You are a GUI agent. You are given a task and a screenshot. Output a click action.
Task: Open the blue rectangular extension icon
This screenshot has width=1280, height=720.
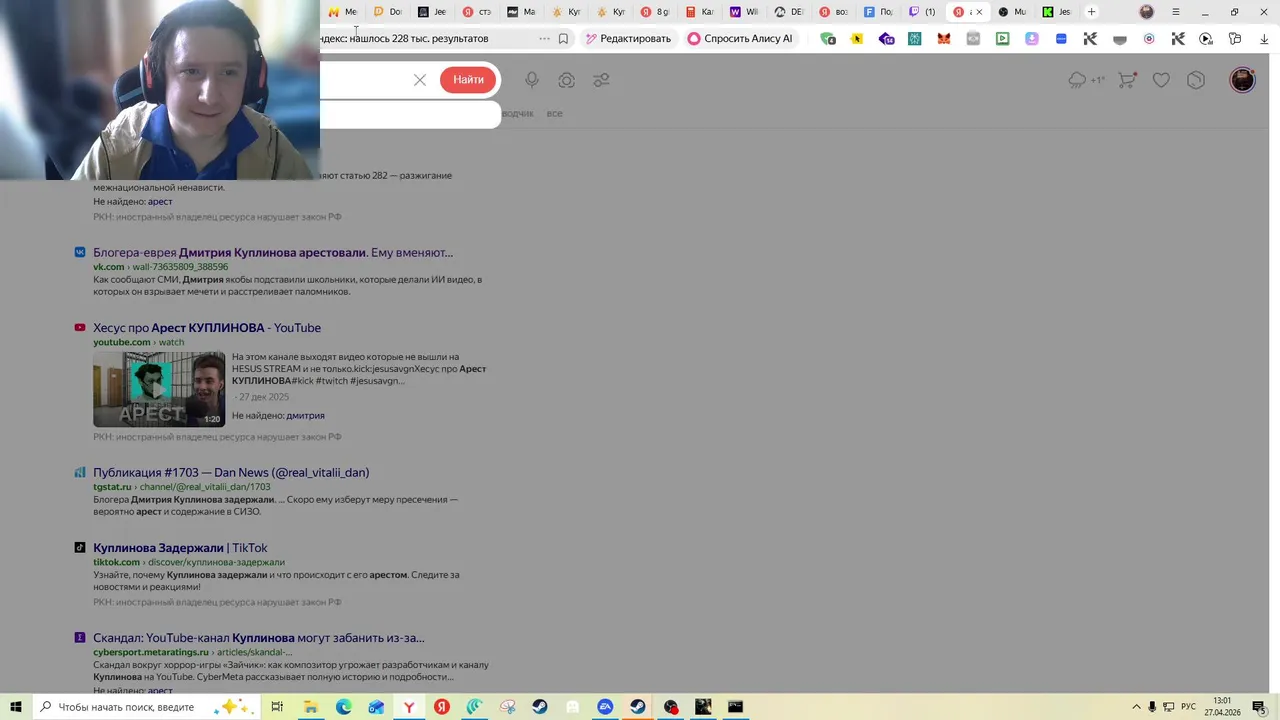point(1061,39)
